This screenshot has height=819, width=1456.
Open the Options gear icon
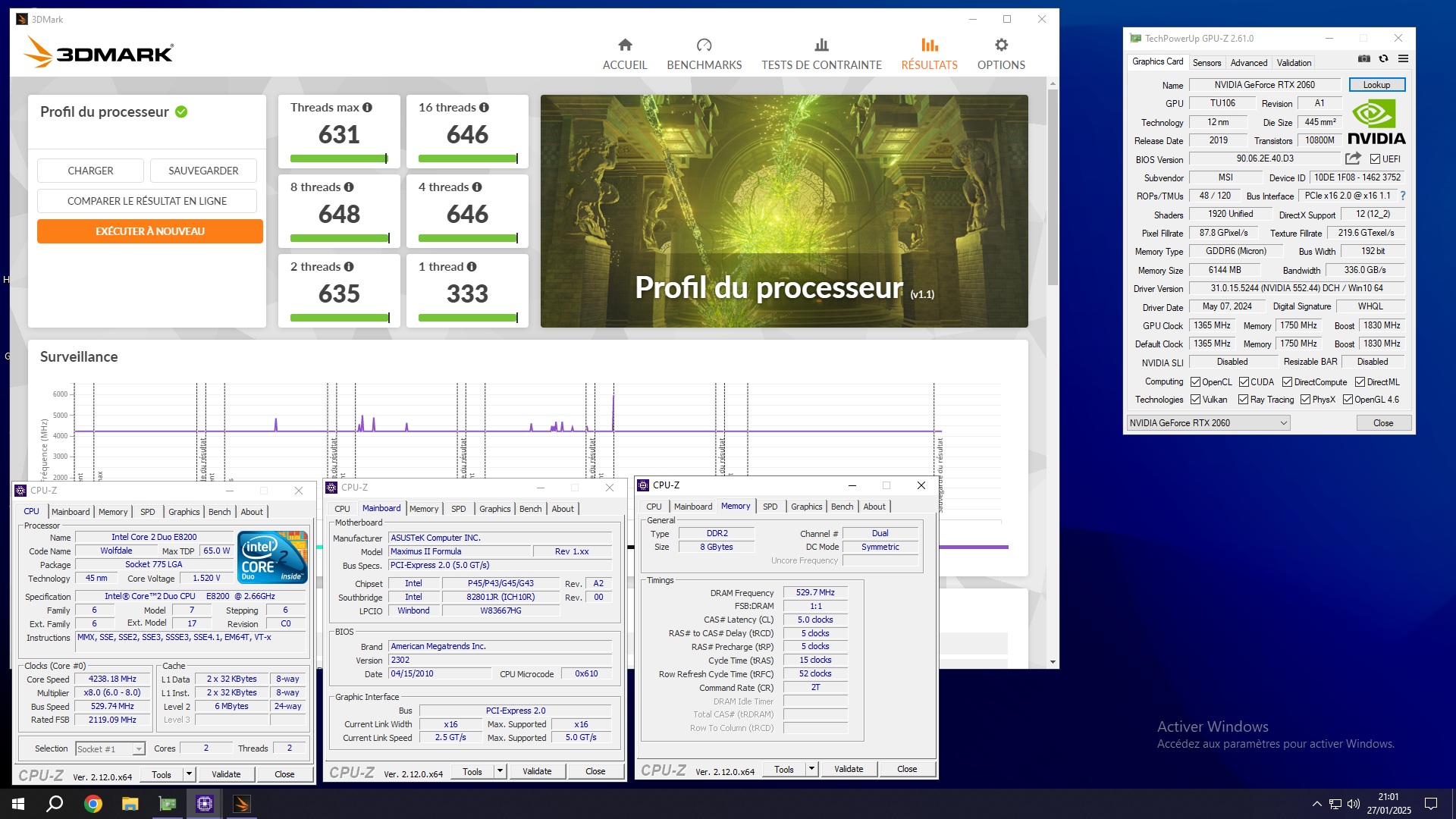click(1002, 45)
